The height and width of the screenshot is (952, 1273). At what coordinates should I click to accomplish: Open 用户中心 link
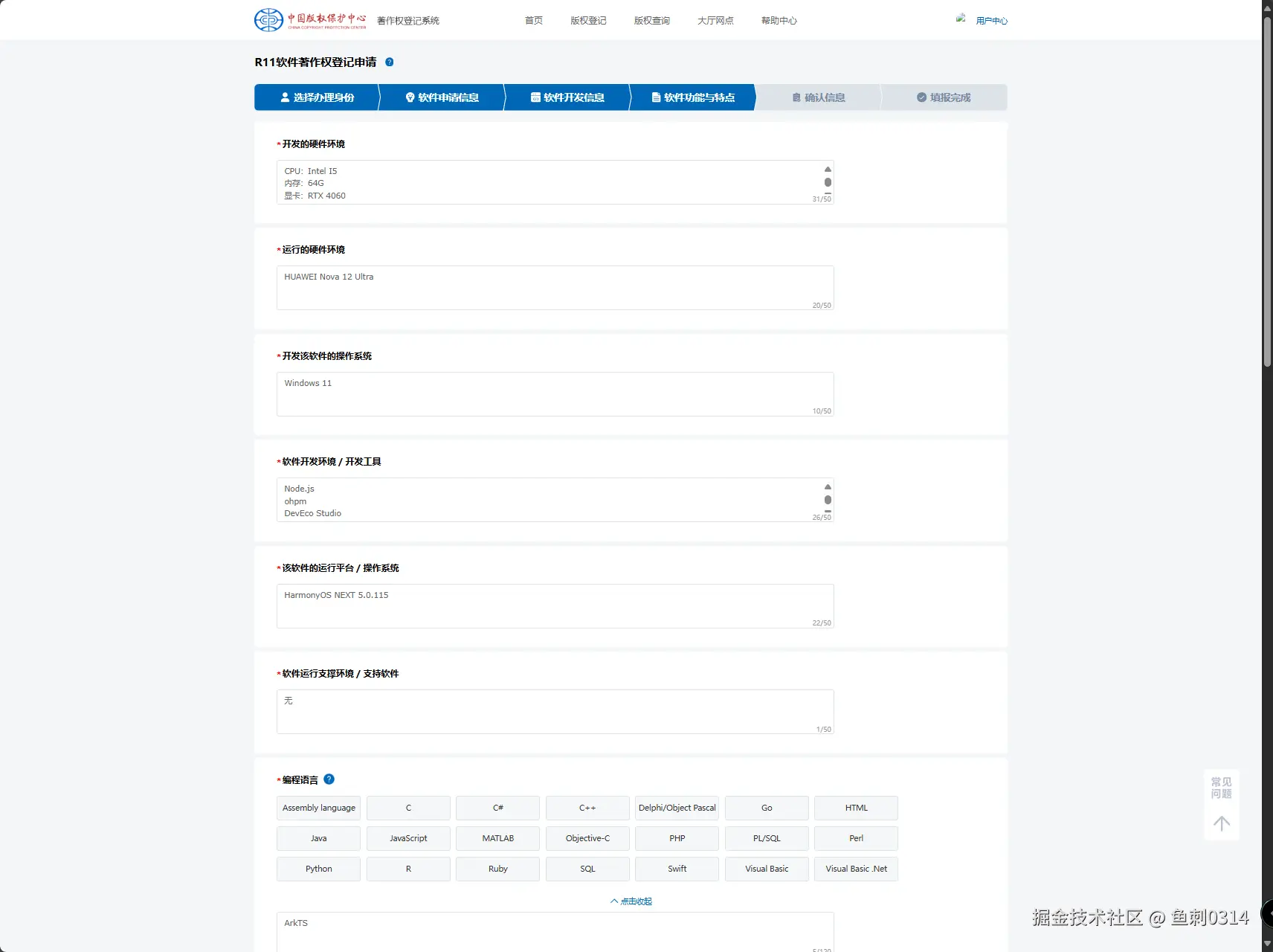coord(992,21)
